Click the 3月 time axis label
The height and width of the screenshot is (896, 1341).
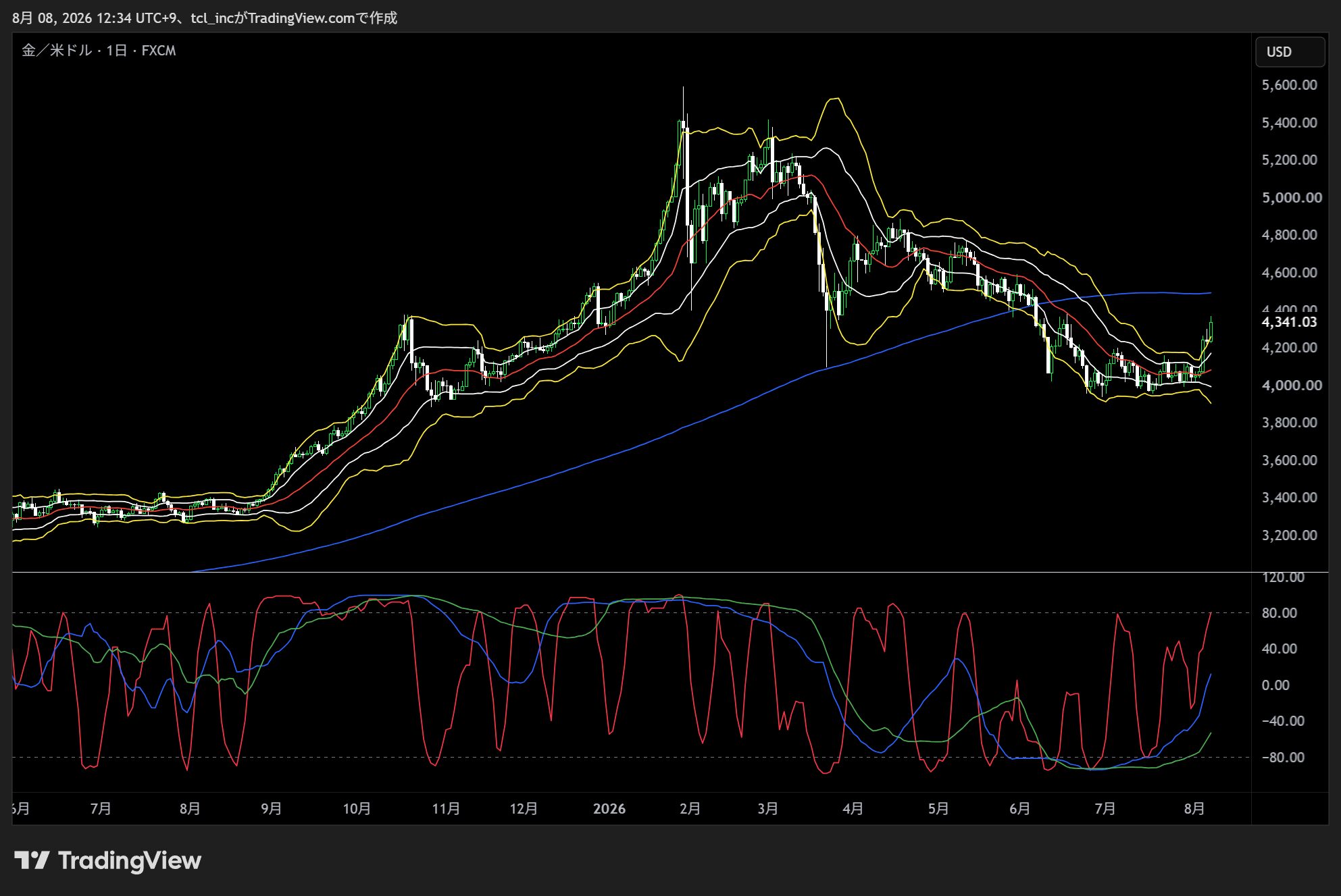[x=767, y=809]
